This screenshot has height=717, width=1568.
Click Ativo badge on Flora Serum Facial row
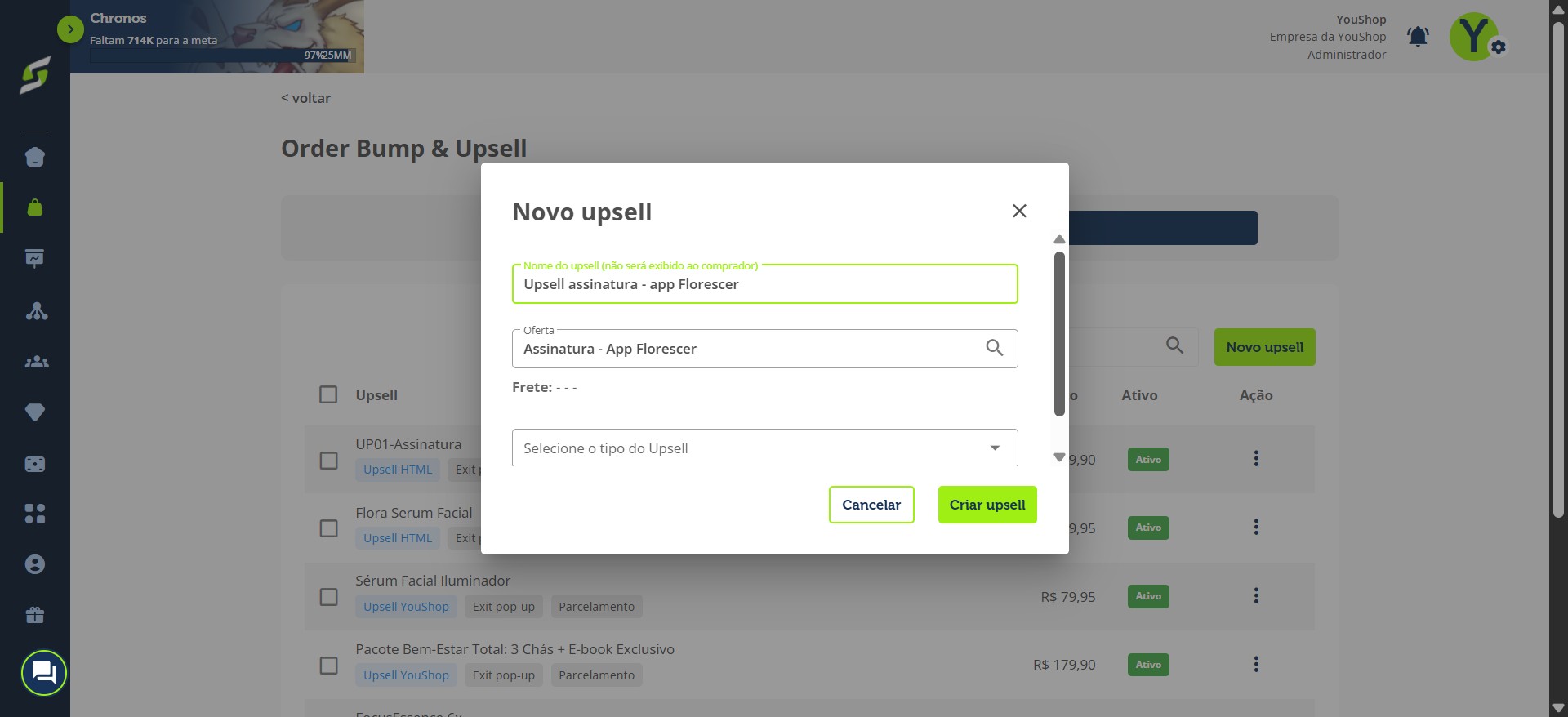click(1148, 528)
